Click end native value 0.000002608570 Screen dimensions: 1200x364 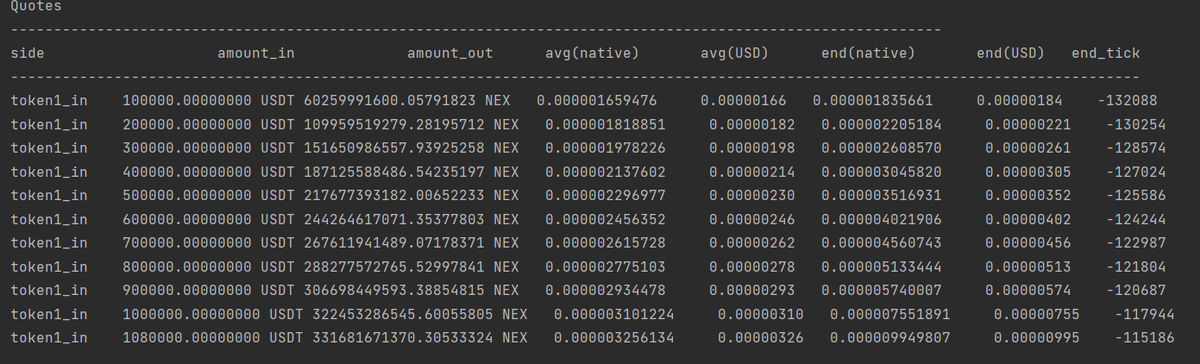click(x=882, y=148)
